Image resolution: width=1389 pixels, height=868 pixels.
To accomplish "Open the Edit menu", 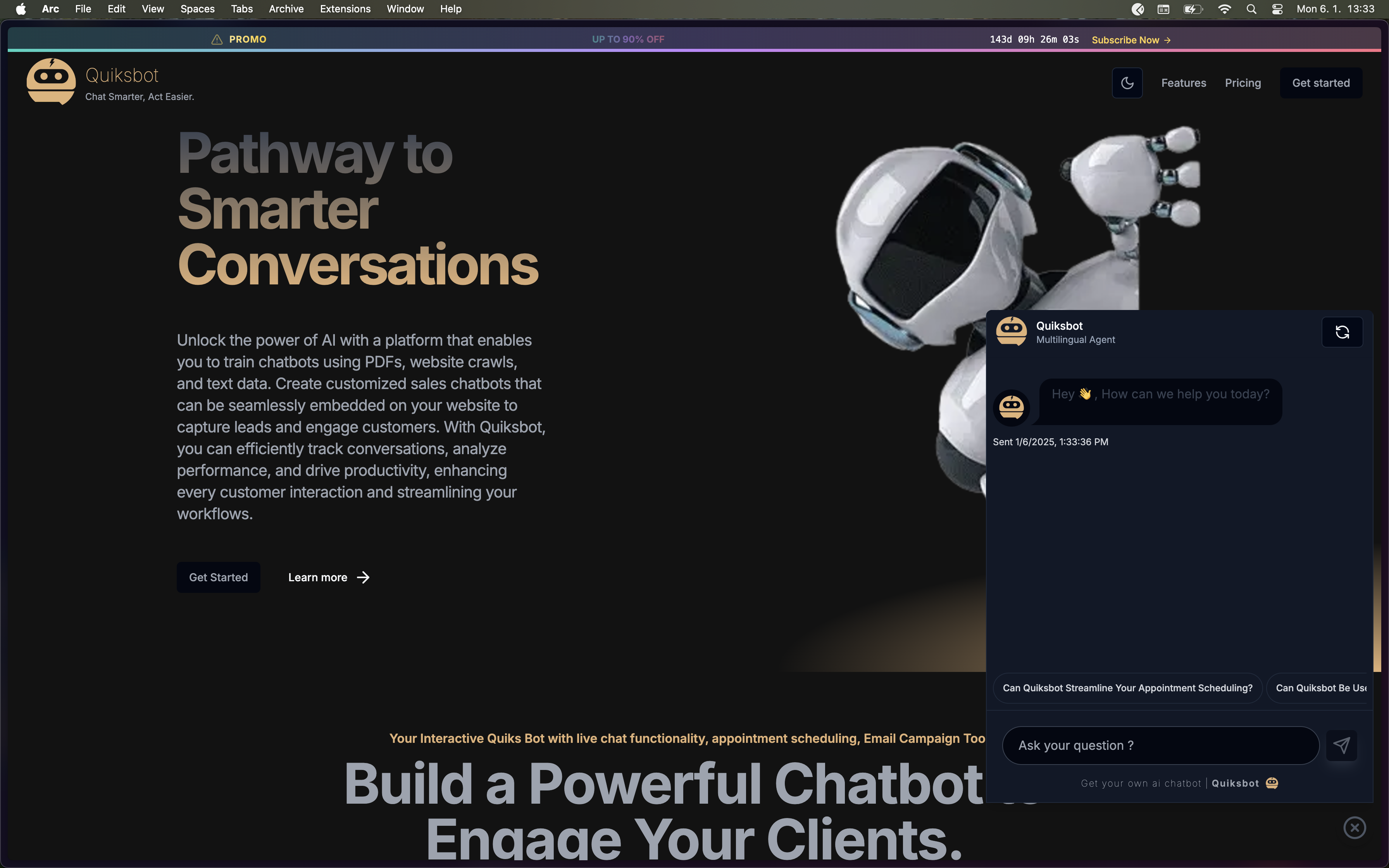I will [x=117, y=9].
